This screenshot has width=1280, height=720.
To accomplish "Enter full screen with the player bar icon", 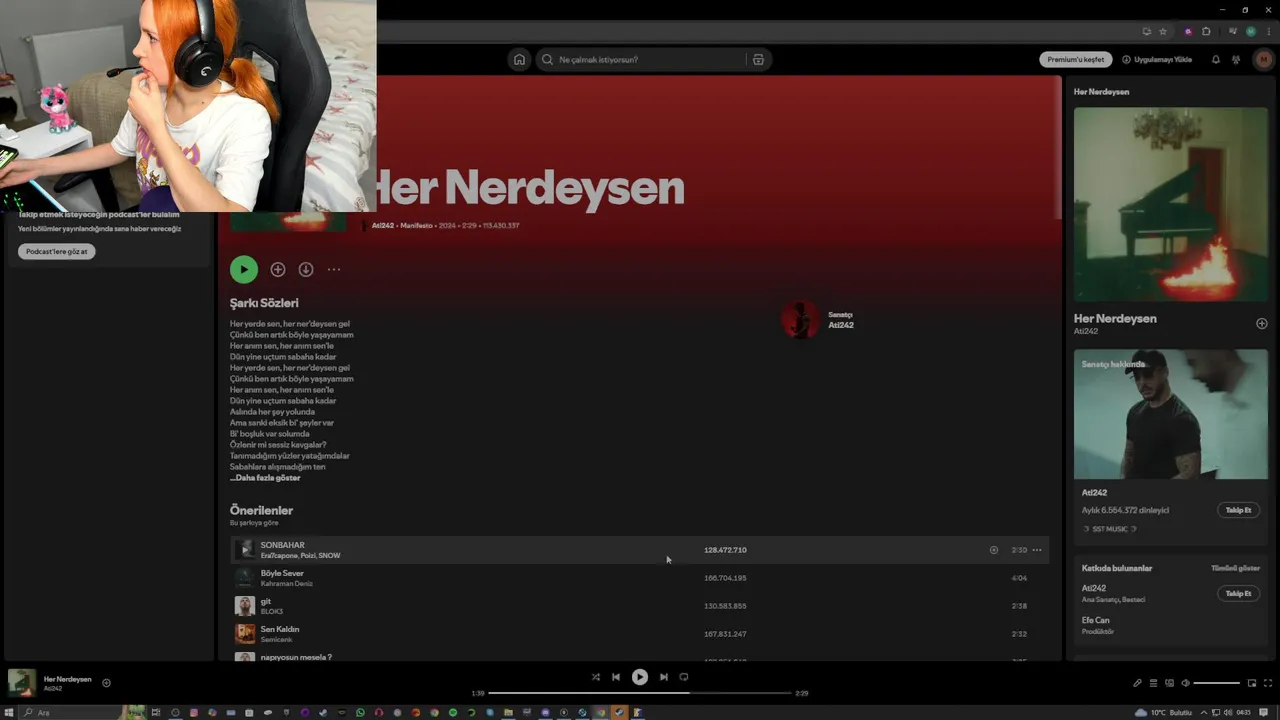I will (x=1267, y=683).
